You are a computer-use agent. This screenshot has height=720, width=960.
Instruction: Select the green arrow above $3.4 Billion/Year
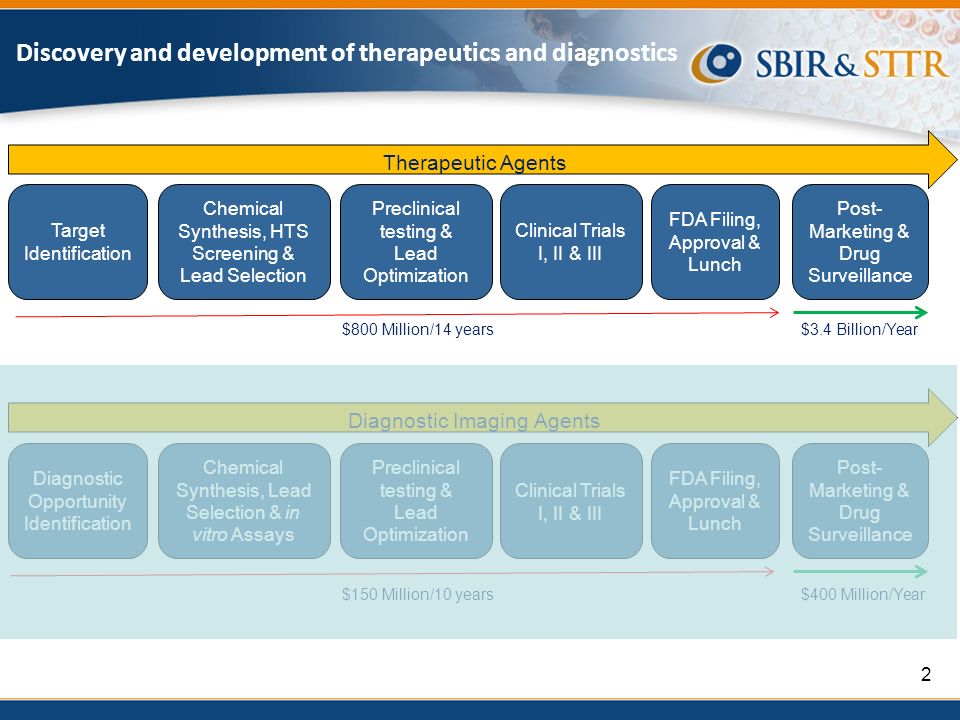coord(860,312)
